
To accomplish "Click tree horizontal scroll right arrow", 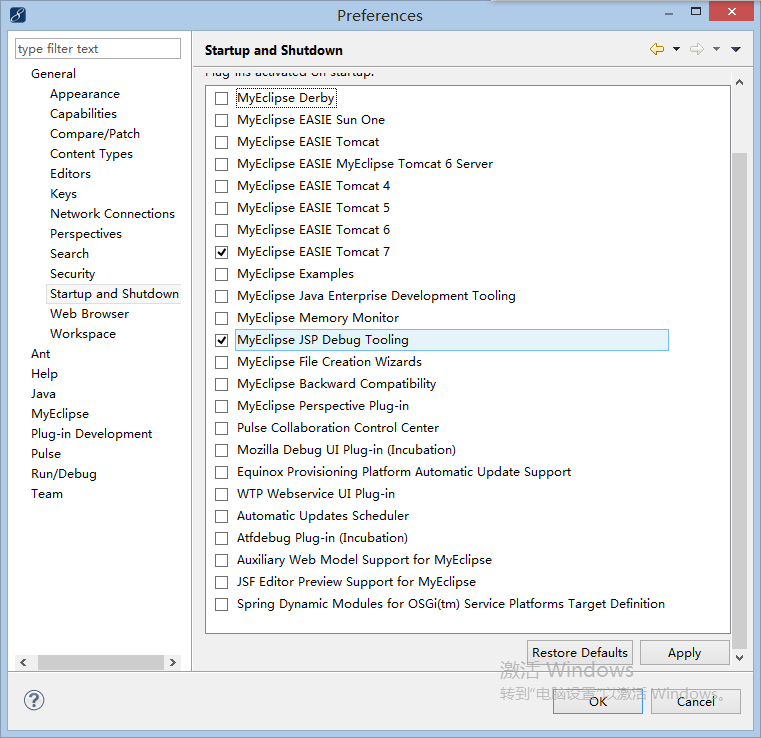I will click(x=173, y=662).
